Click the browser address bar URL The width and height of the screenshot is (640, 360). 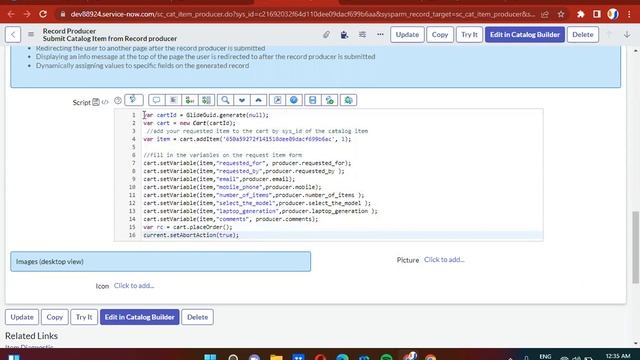[302, 14]
